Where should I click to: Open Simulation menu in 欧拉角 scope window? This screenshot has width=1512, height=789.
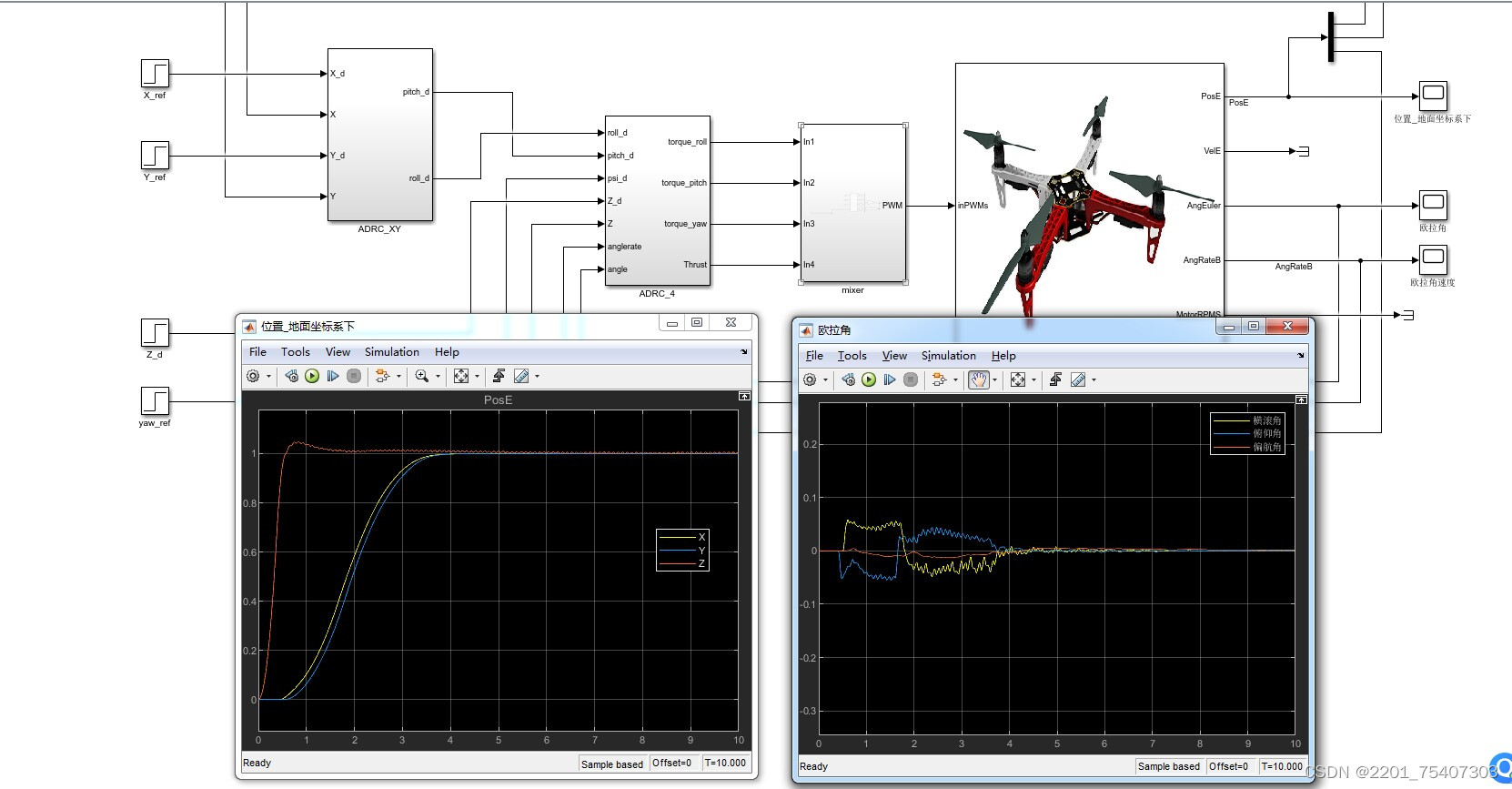tap(949, 356)
